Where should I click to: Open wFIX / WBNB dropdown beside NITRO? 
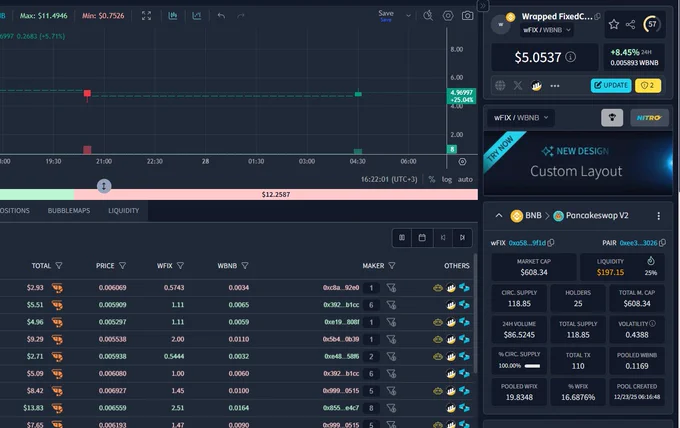[521, 118]
